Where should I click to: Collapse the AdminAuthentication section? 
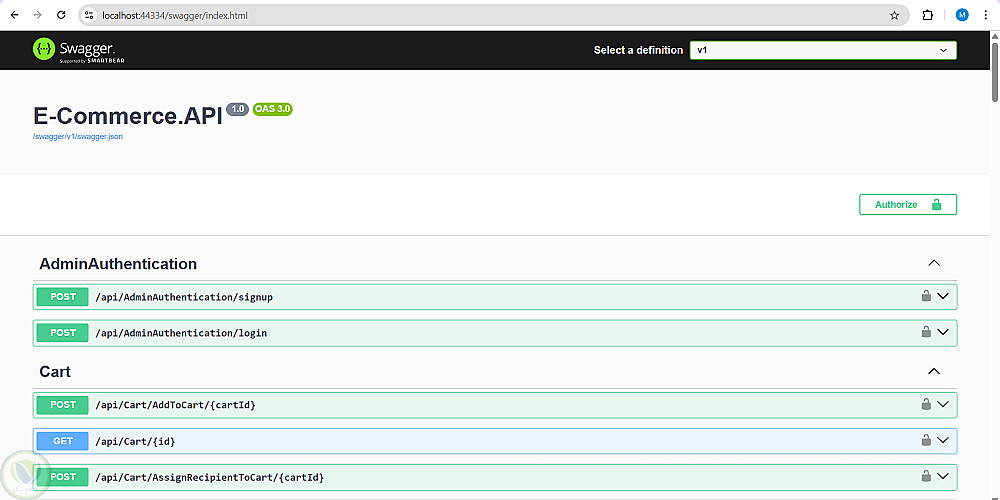[934, 264]
